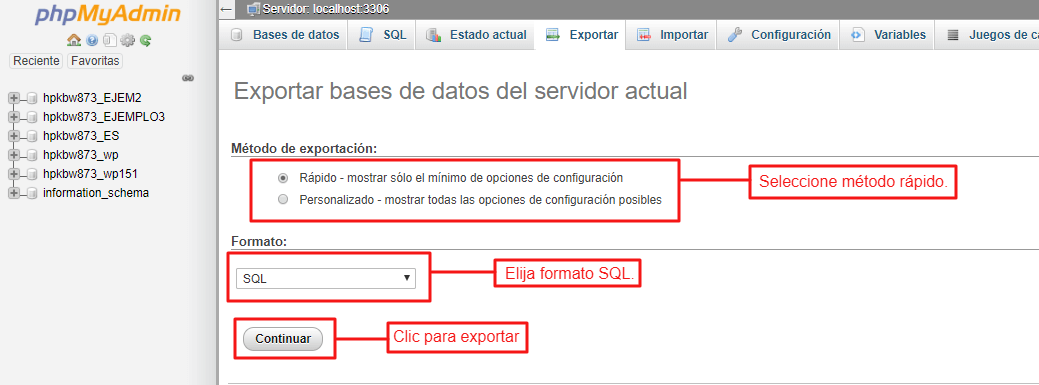
Task: Select Personalizado export method radio button
Action: [x=283, y=199]
